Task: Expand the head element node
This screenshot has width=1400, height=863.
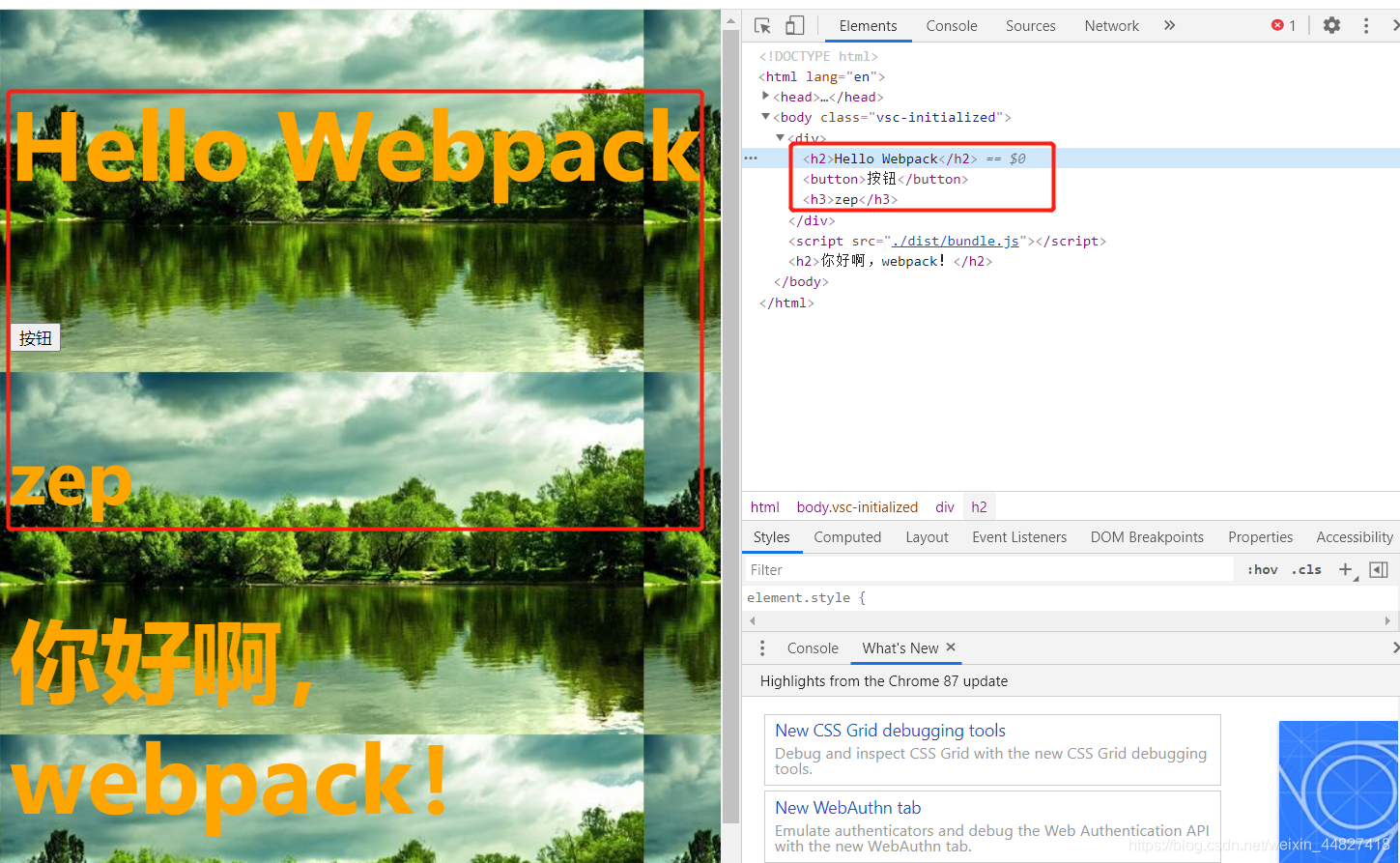Action: (765, 96)
